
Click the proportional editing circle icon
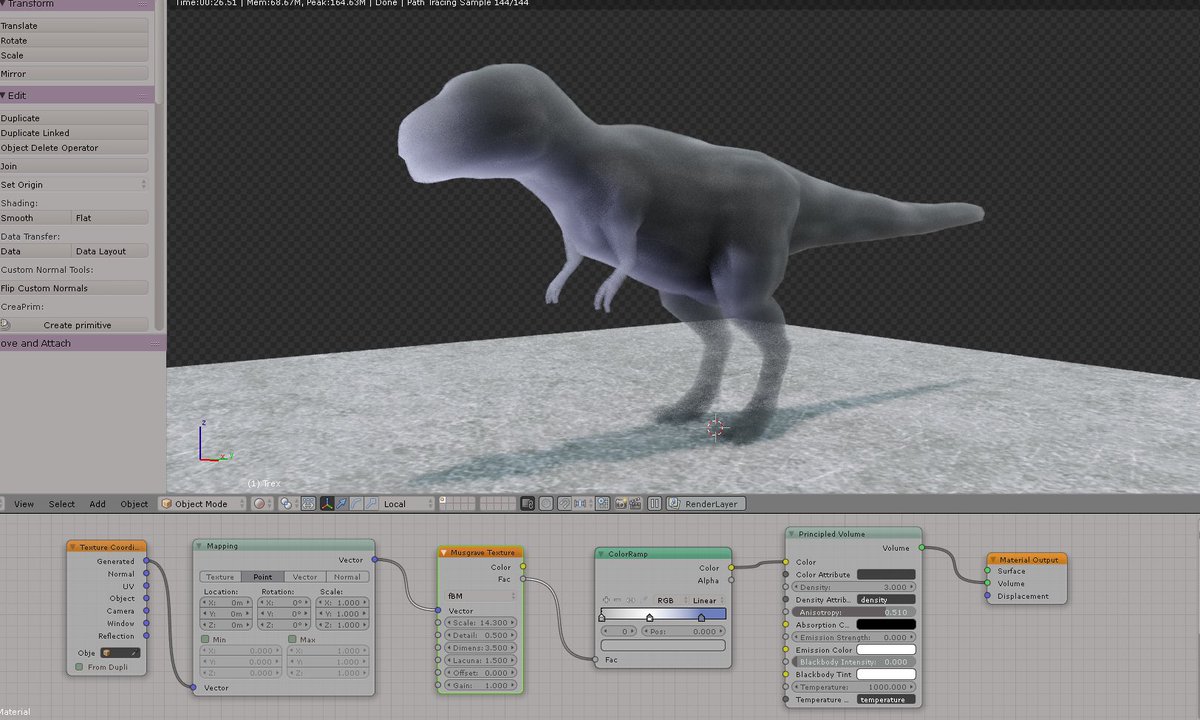[546, 504]
